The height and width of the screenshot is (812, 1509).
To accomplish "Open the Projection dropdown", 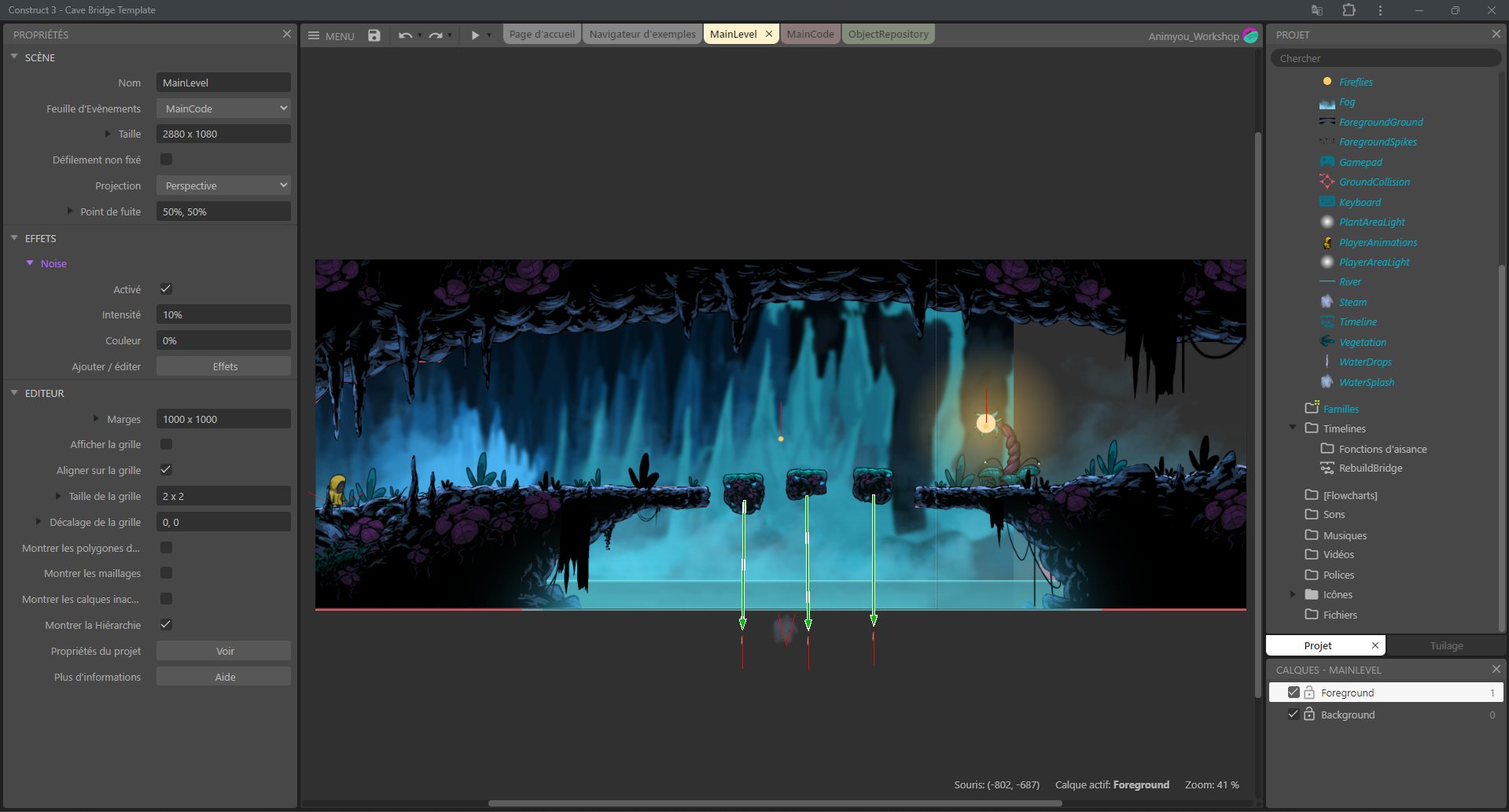I will click(223, 186).
